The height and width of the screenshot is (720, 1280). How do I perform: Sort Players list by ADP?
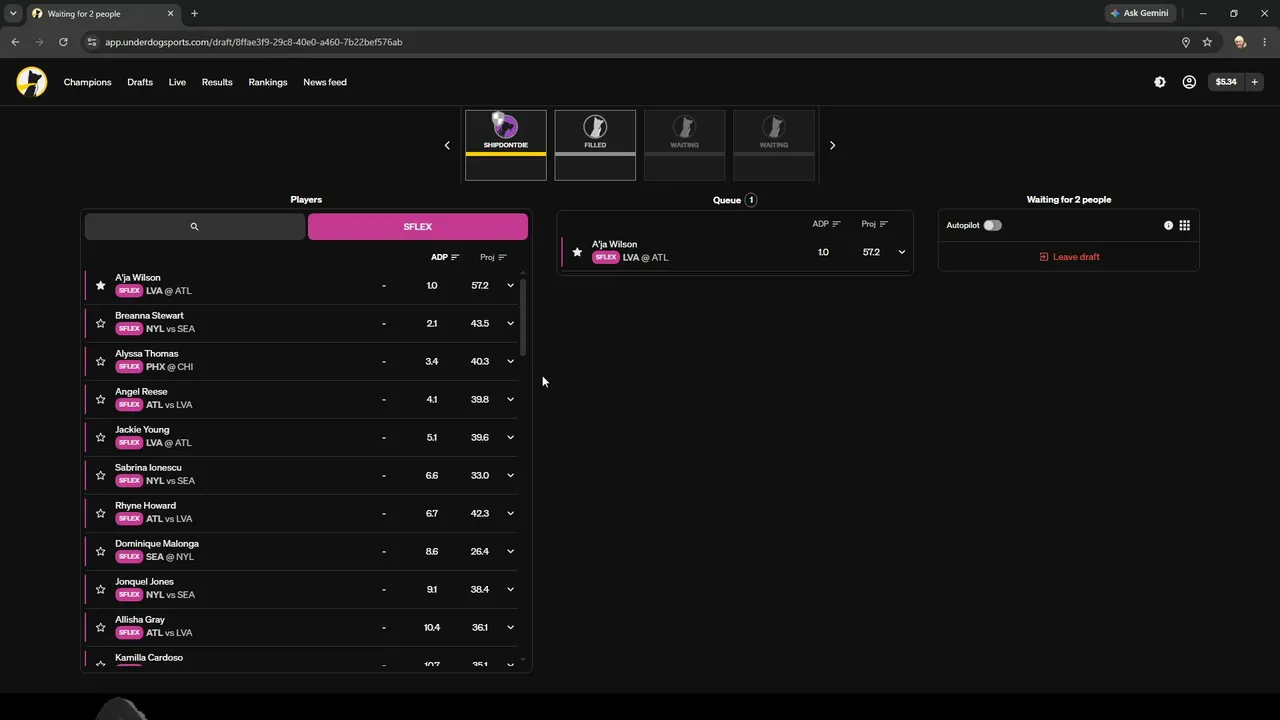point(445,257)
